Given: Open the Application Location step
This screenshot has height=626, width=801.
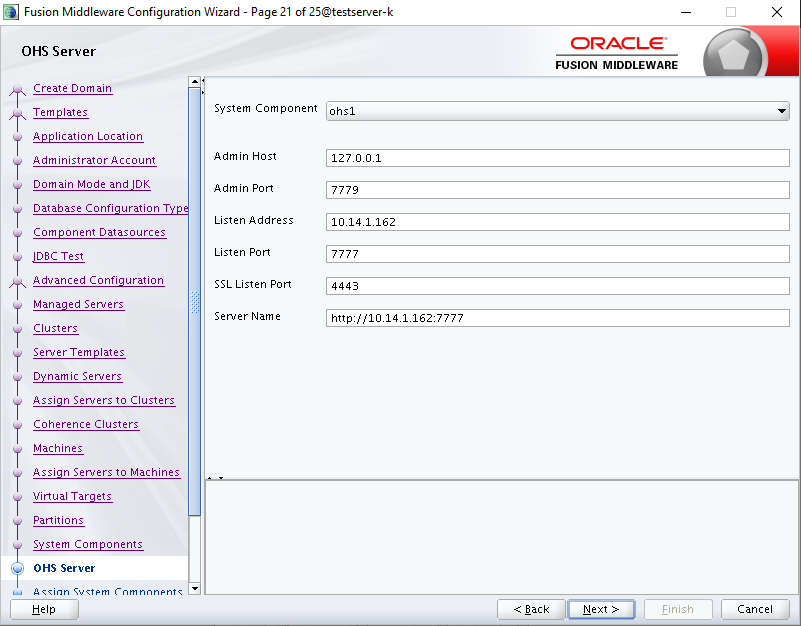Looking at the screenshot, I should [x=88, y=136].
